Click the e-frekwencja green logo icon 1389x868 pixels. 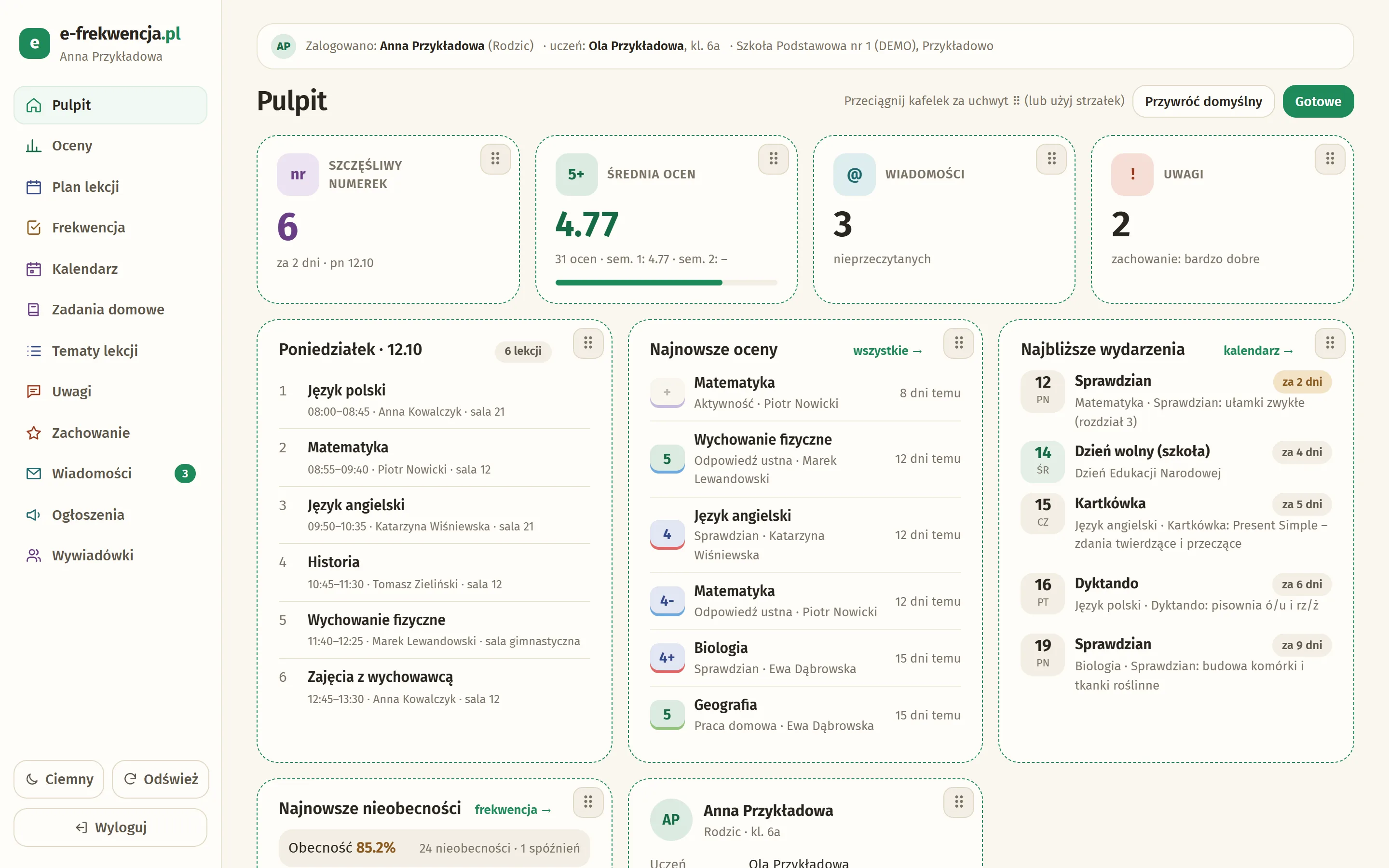[34, 43]
